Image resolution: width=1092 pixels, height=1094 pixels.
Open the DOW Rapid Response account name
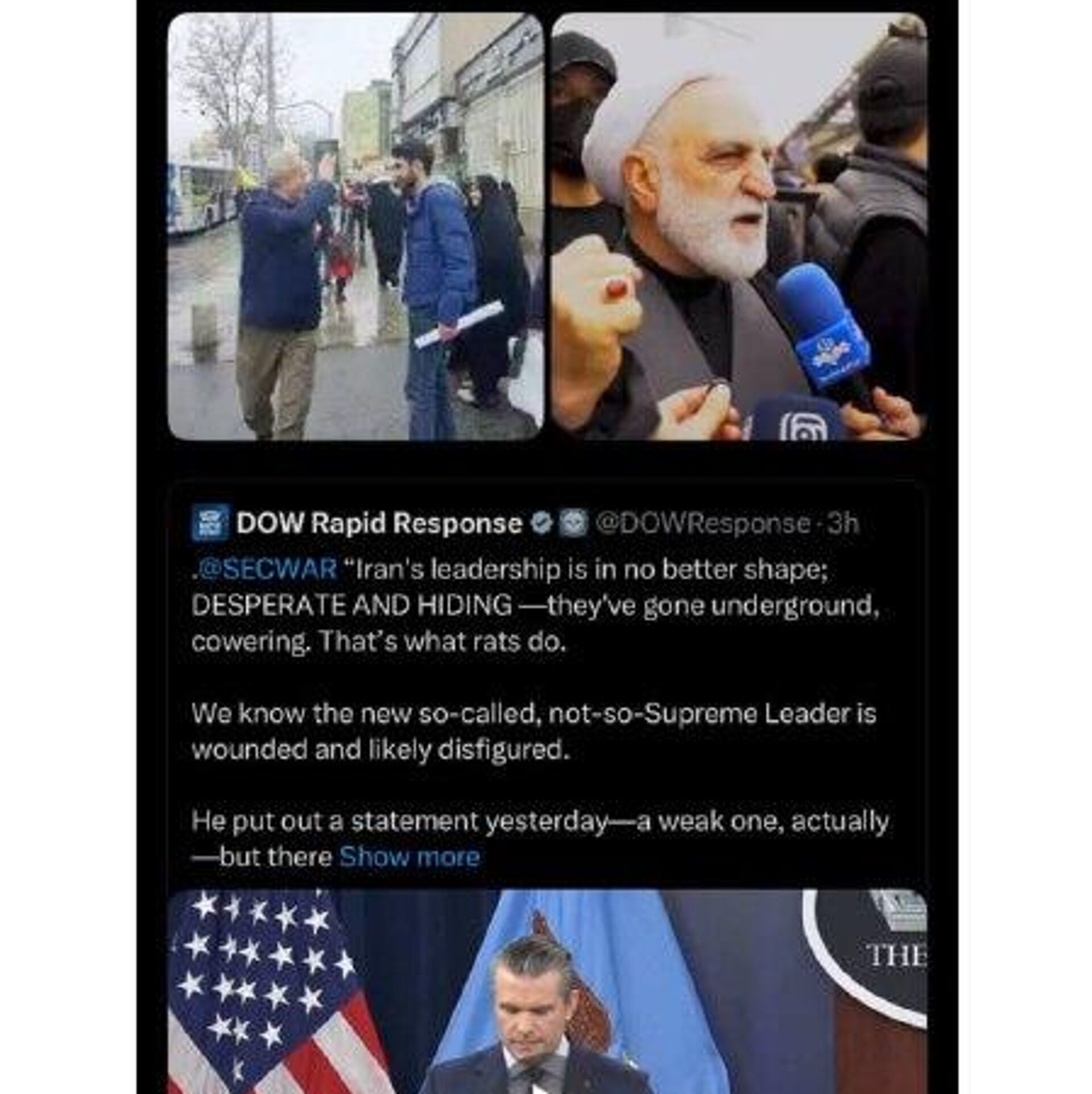[x=379, y=523]
